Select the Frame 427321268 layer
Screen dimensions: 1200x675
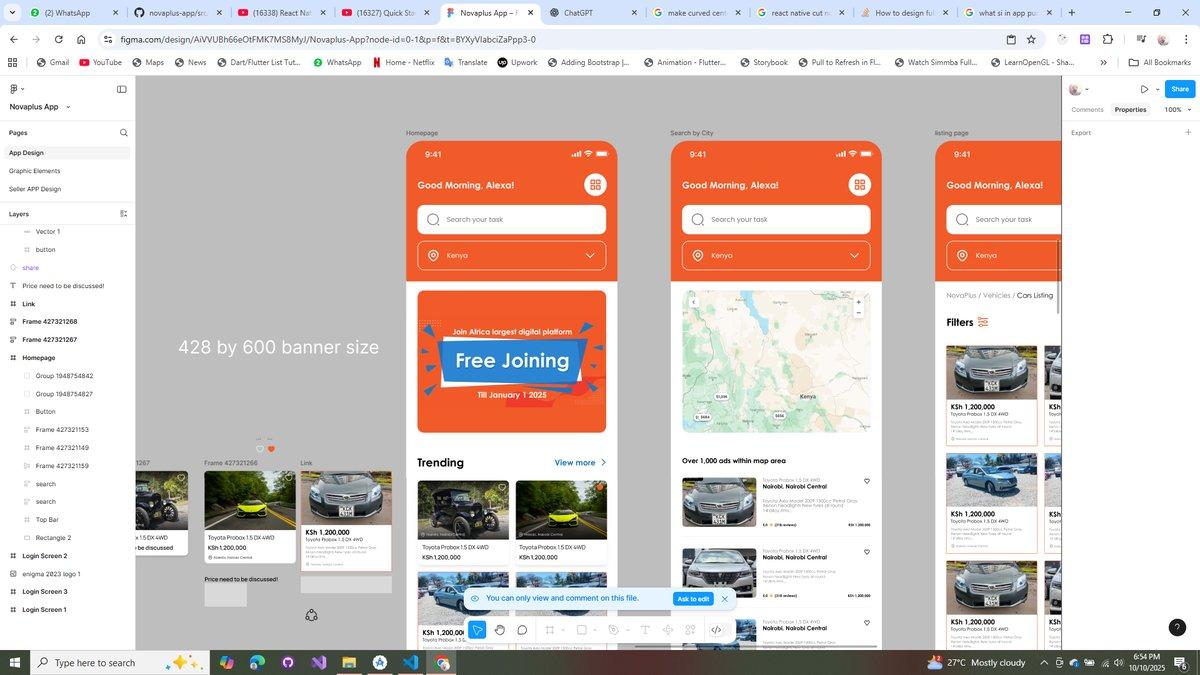(x=49, y=322)
